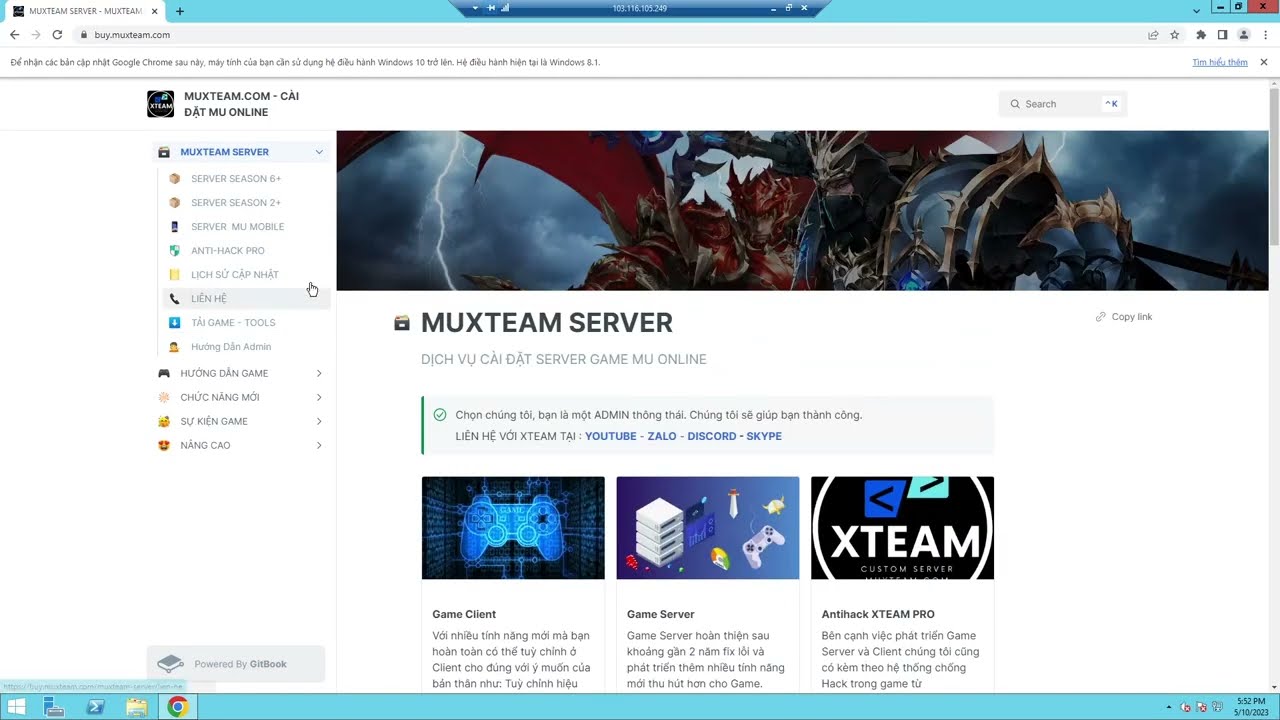Expand the SỰ KIỆN GAME section chevron

(x=319, y=421)
